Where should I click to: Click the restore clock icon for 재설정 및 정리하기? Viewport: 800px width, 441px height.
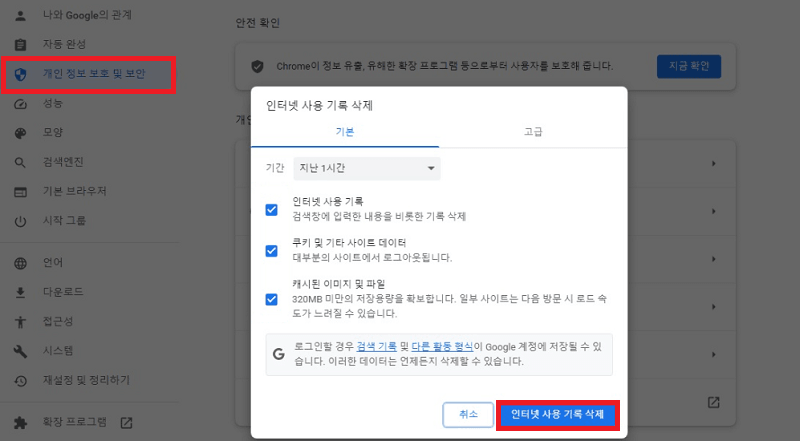click(x=20, y=381)
